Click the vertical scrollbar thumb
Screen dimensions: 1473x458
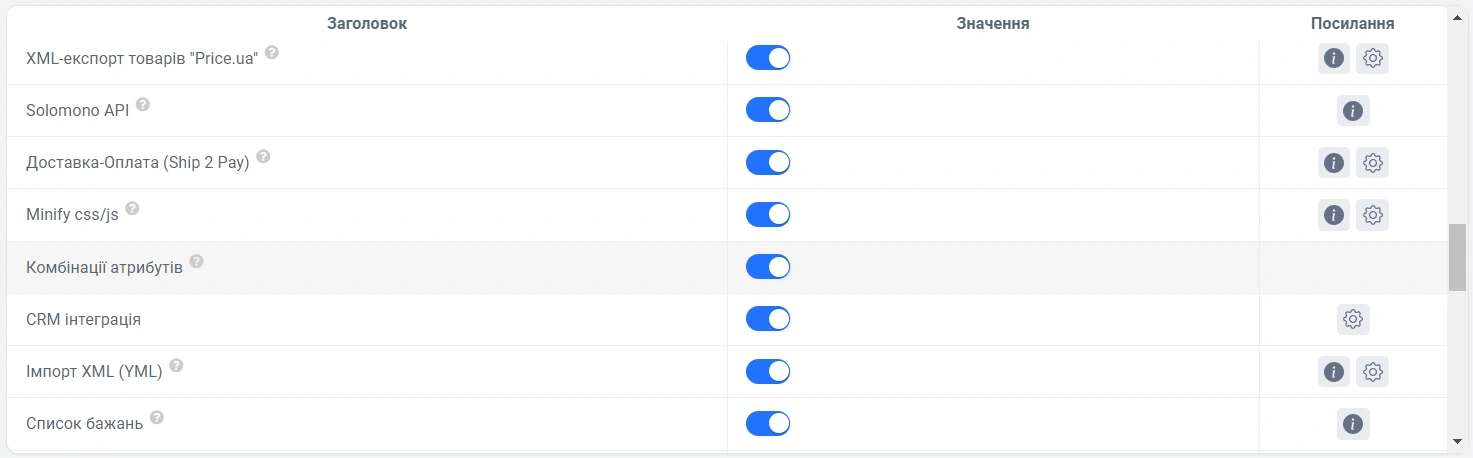click(1458, 257)
